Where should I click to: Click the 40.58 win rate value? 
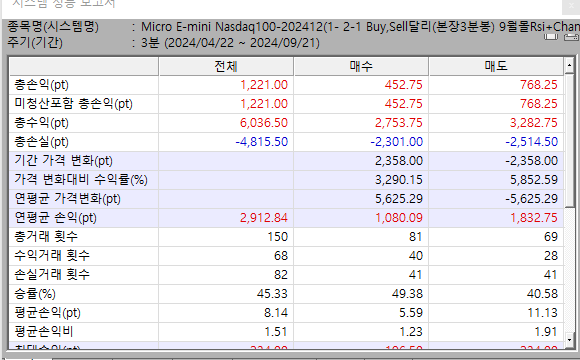pos(542,294)
